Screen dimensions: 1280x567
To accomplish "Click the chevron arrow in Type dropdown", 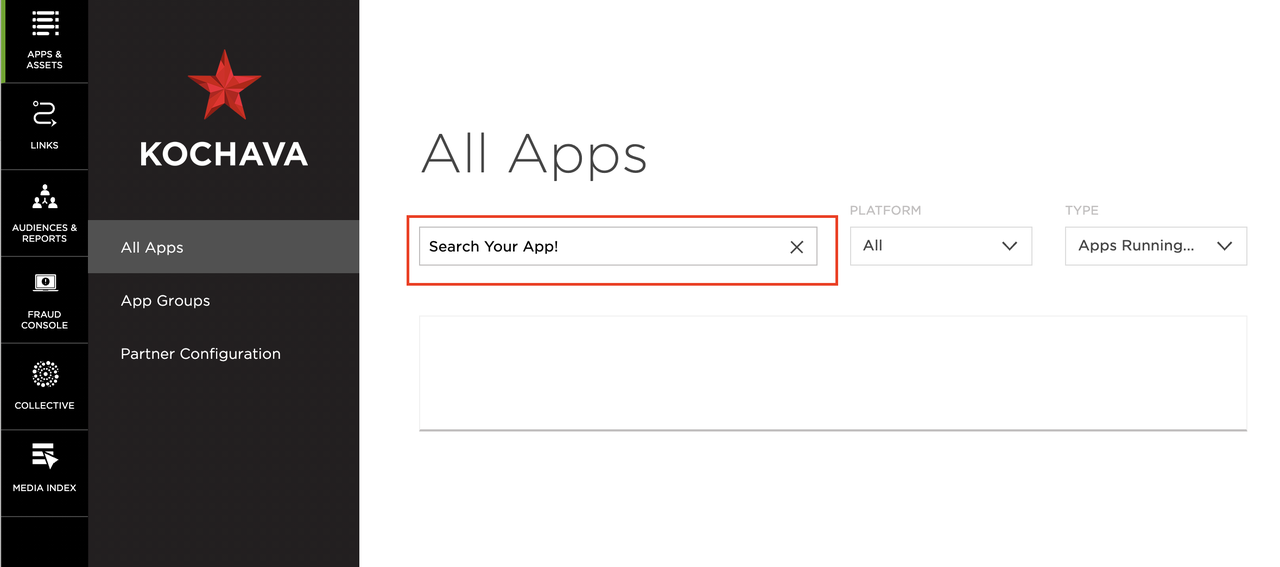I will [1224, 246].
